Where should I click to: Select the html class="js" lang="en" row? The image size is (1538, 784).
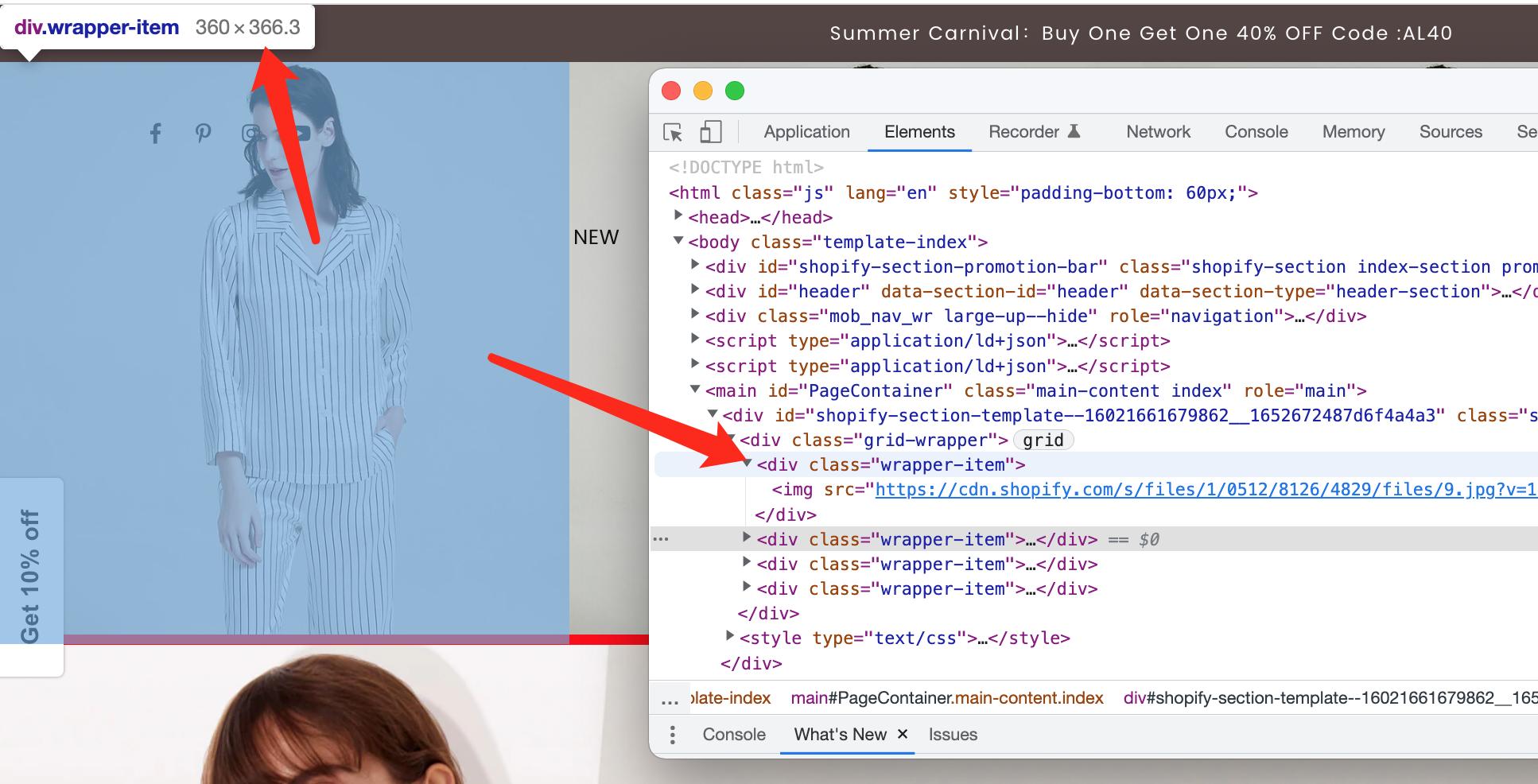[x=963, y=192]
